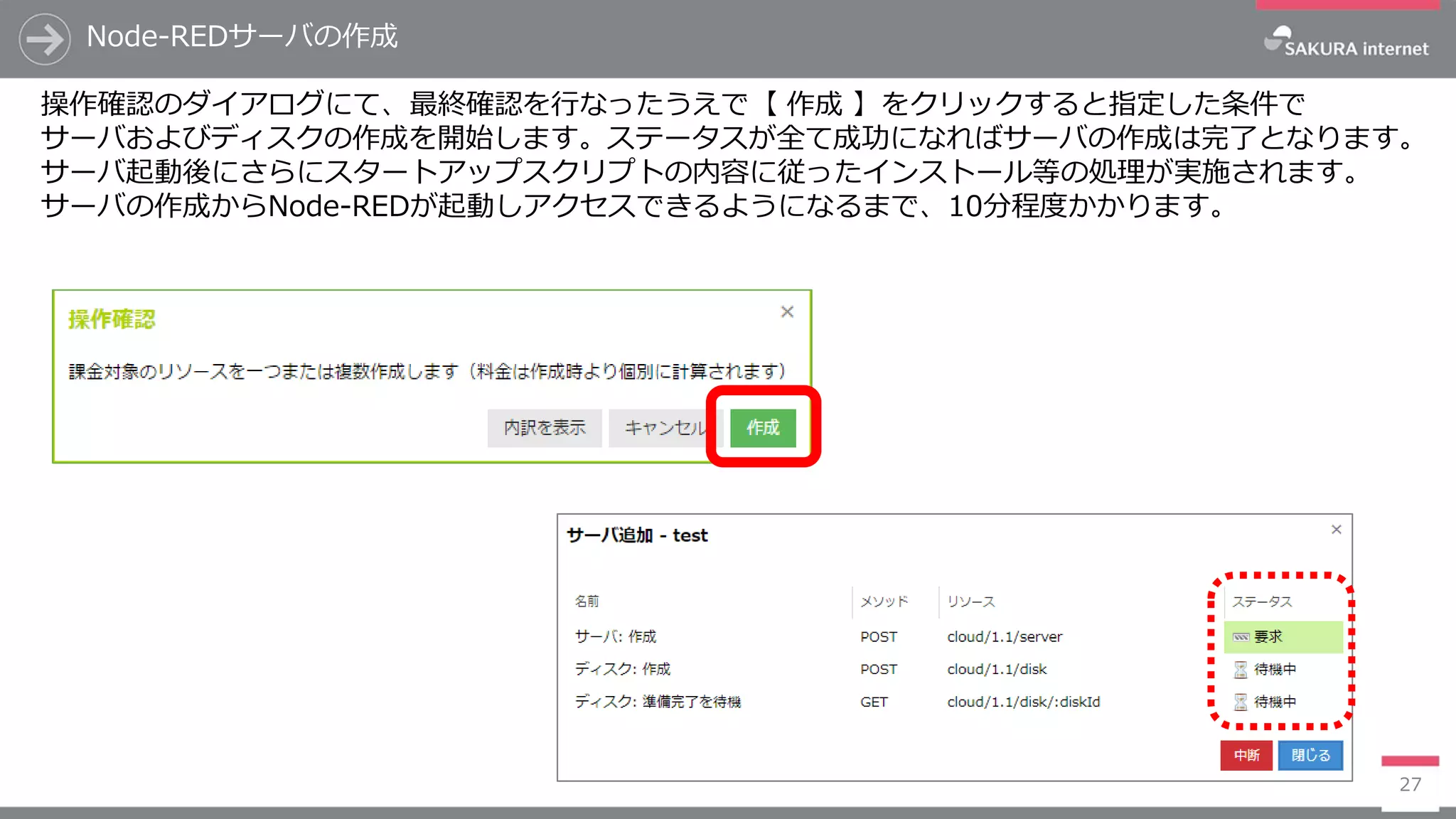Click the メソッド column header
Image resolution: width=1456 pixels, height=819 pixels.
[x=884, y=601]
